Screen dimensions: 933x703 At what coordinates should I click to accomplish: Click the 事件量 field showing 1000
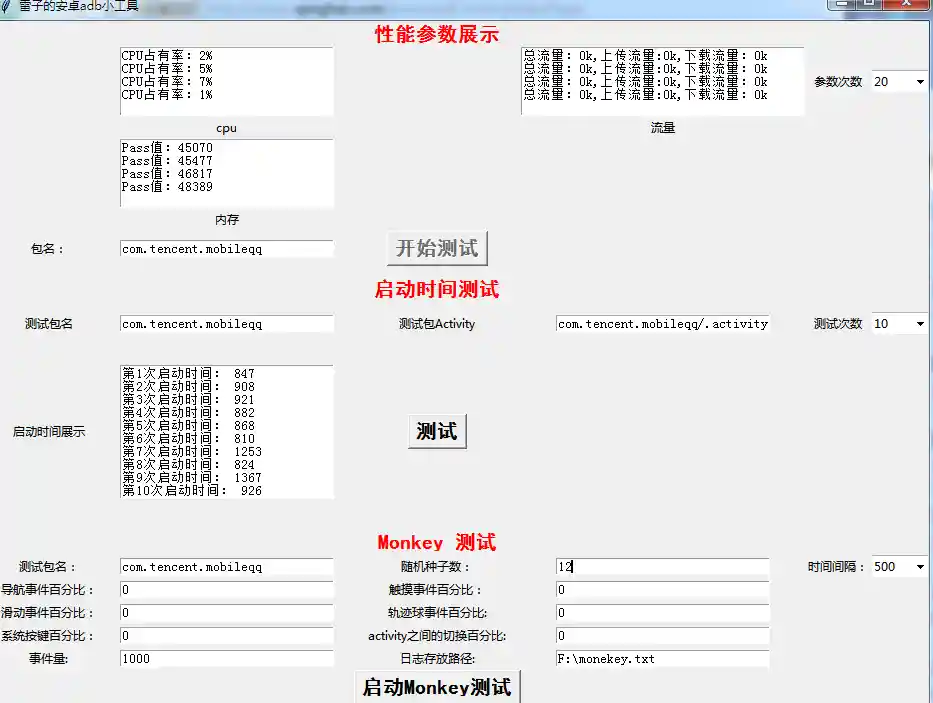(225, 658)
